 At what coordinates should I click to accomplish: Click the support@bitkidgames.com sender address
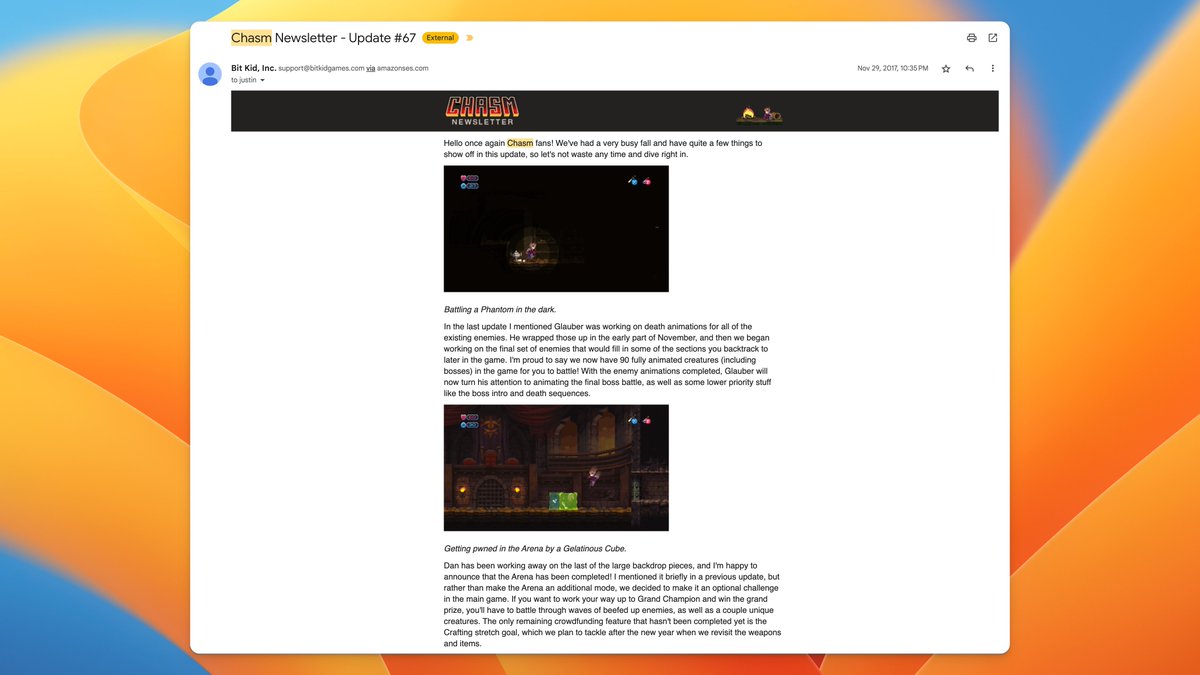321,68
